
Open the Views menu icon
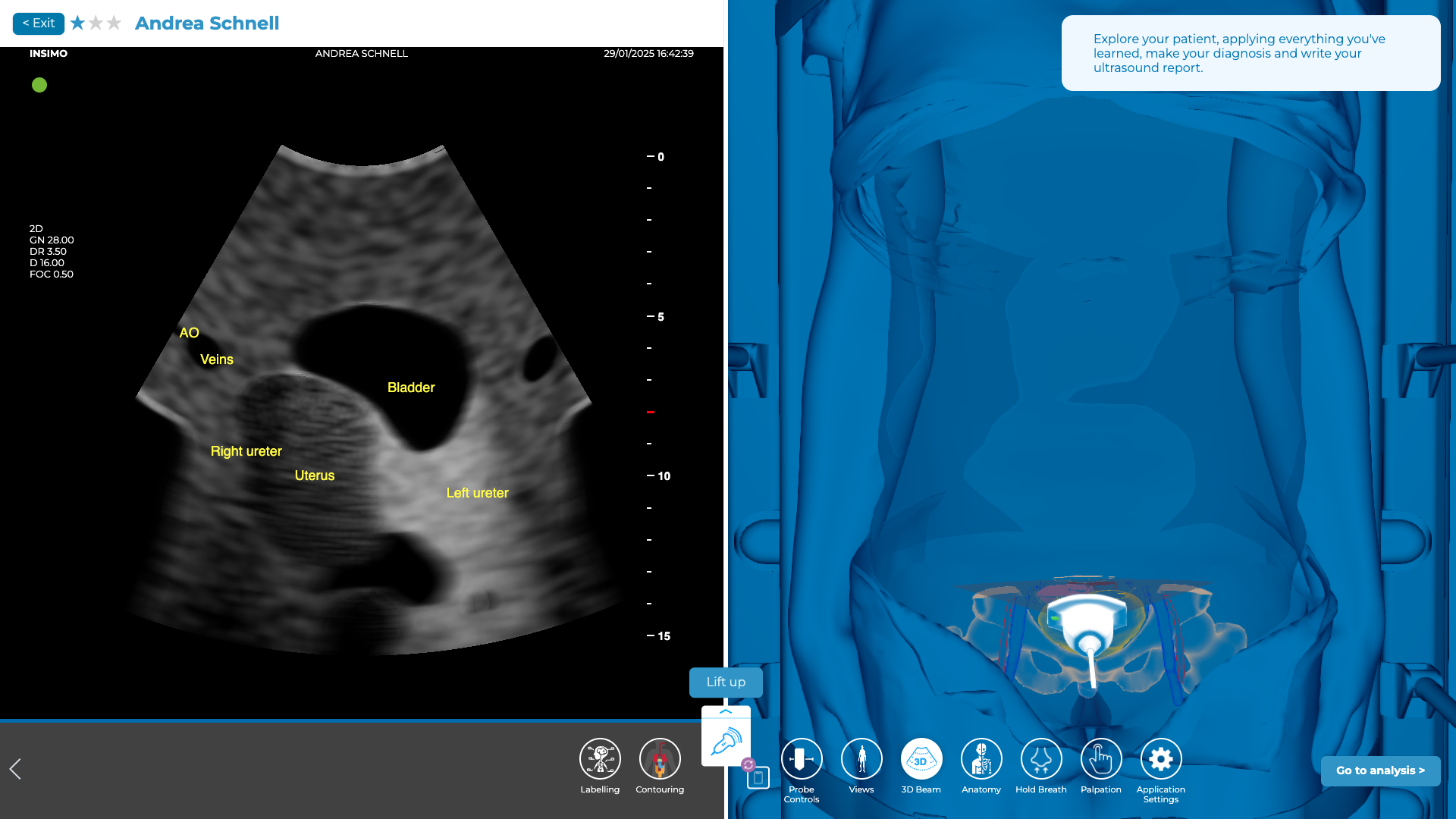[861, 758]
